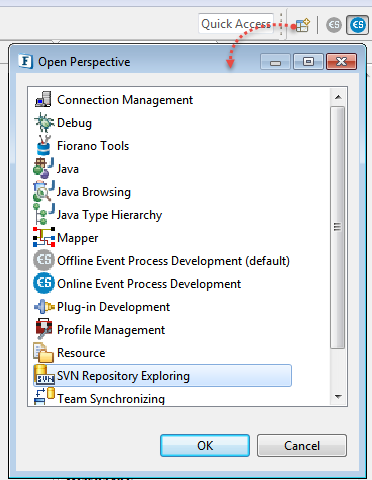
Task: Click the Fiorano F icon in title bar
Action: pos(26,61)
